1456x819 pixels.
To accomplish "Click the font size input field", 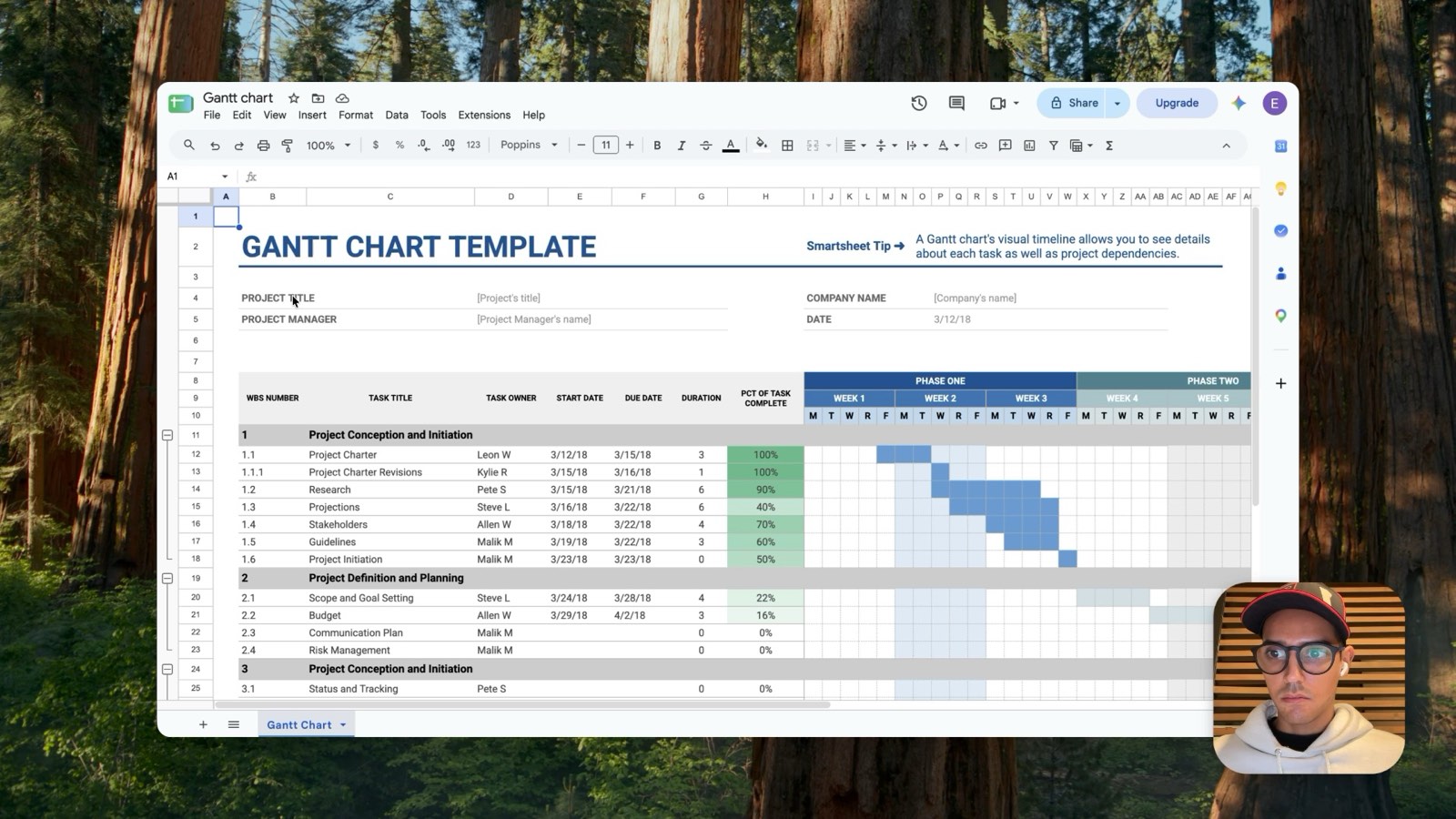I will tap(606, 146).
